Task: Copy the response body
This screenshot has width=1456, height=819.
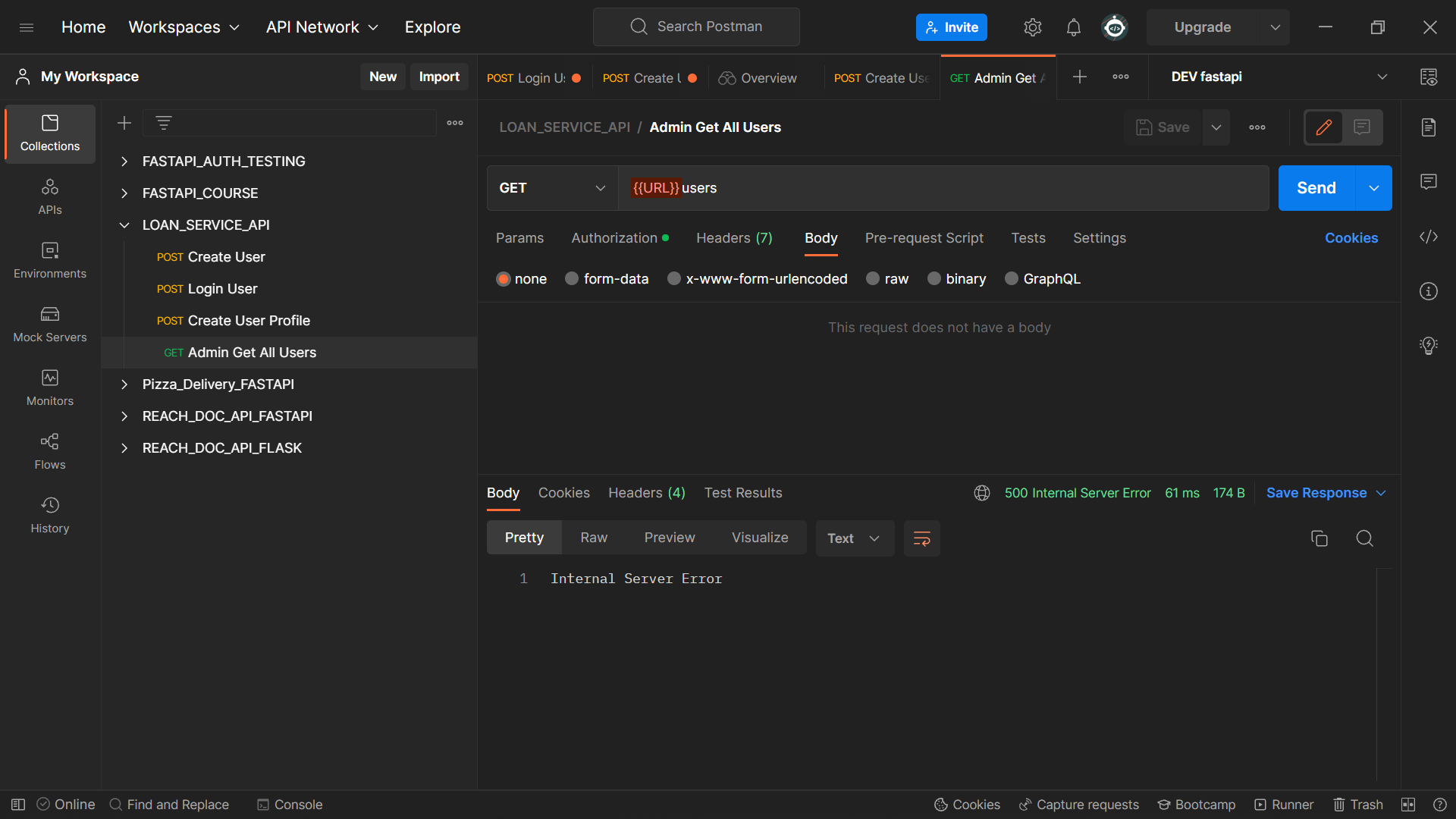Action: [x=1319, y=538]
